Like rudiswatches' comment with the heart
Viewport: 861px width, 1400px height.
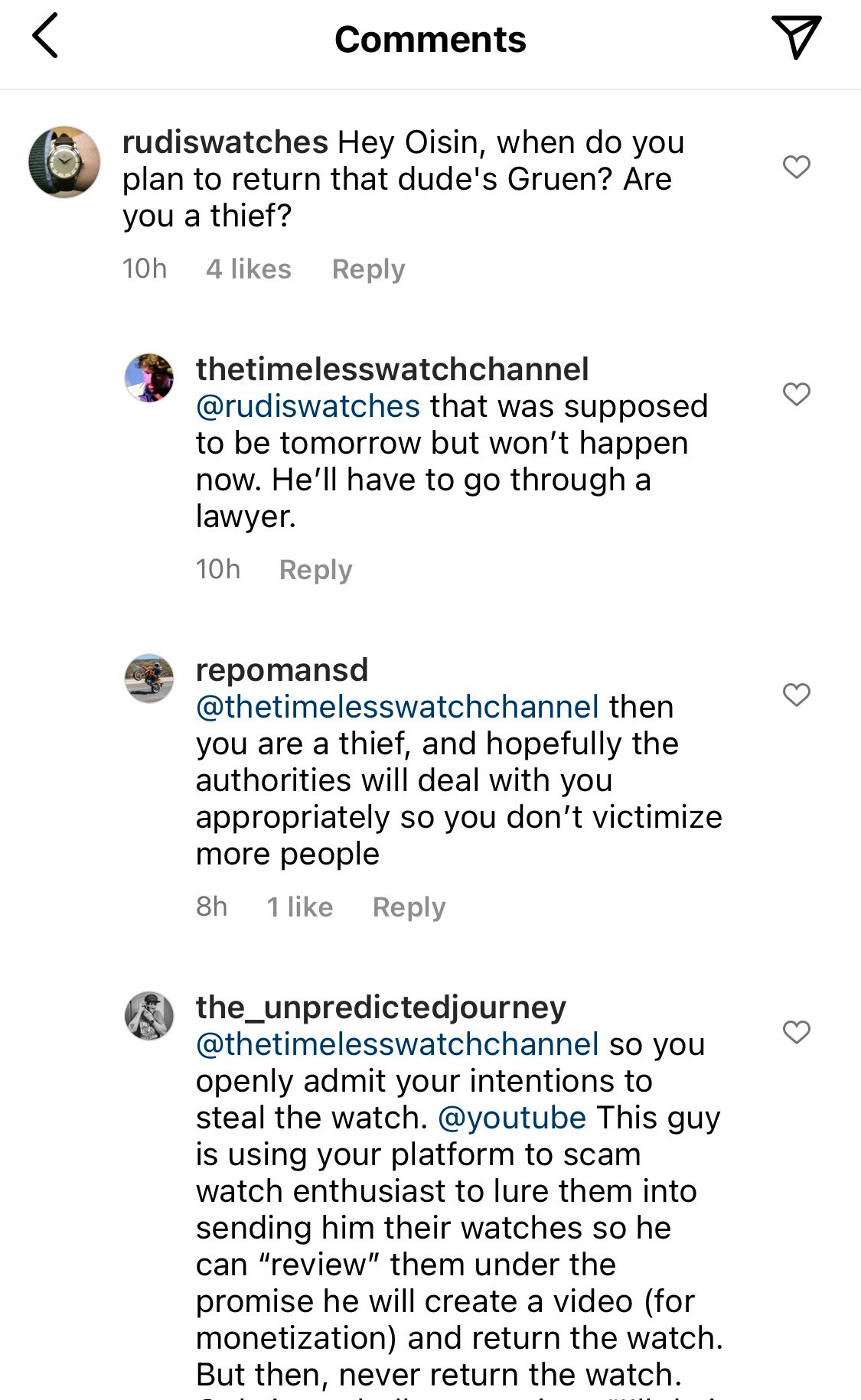[x=796, y=166]
